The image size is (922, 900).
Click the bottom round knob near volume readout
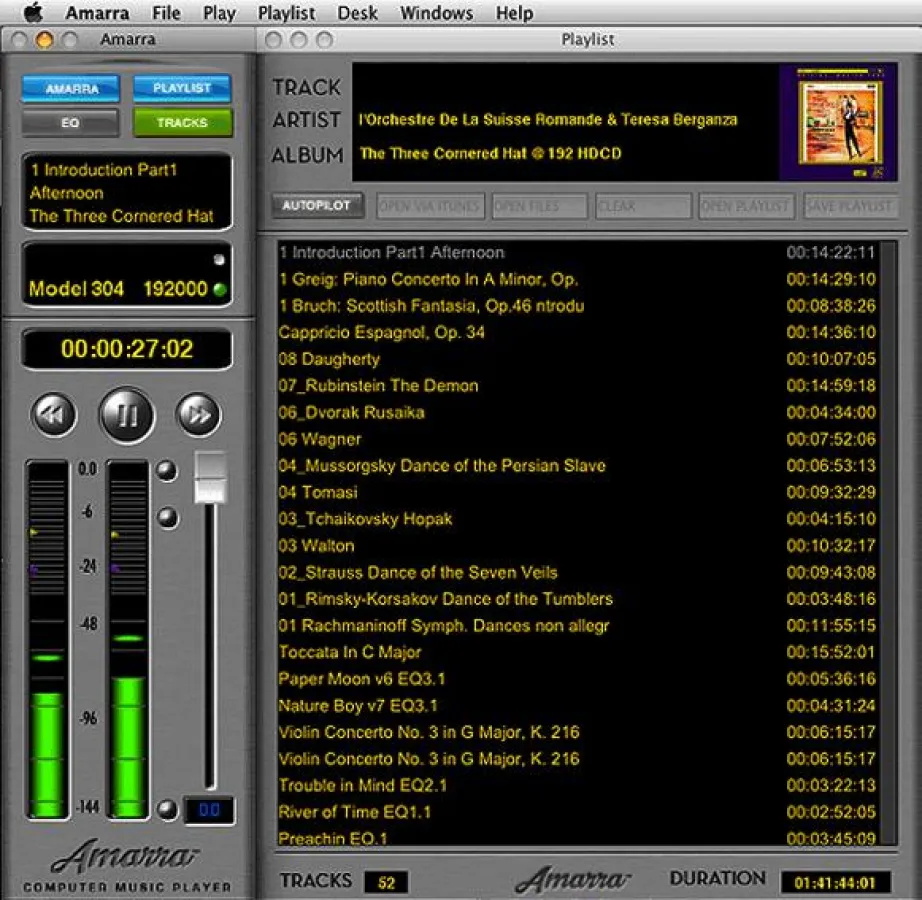167,809
